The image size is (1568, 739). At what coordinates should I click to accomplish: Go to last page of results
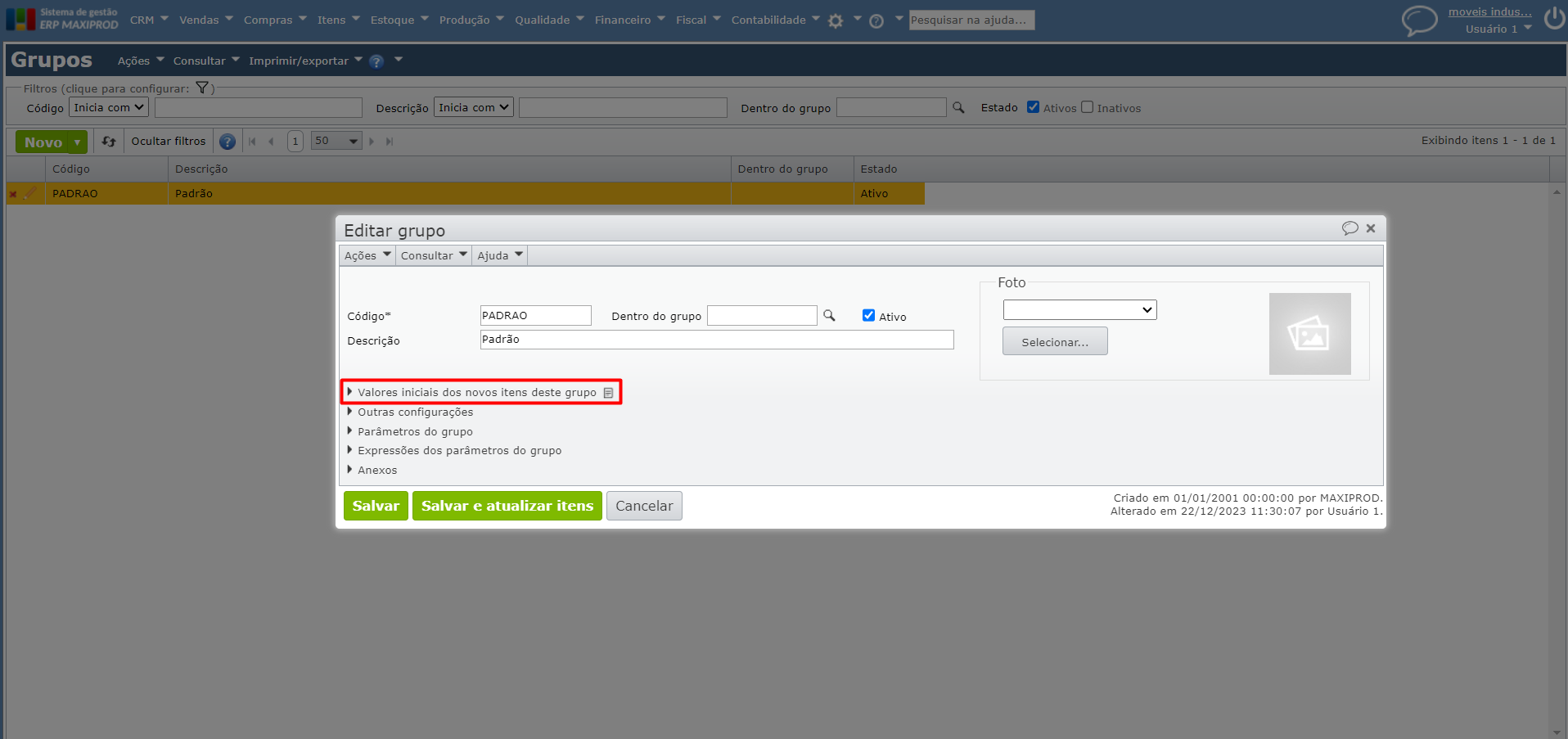390,142
